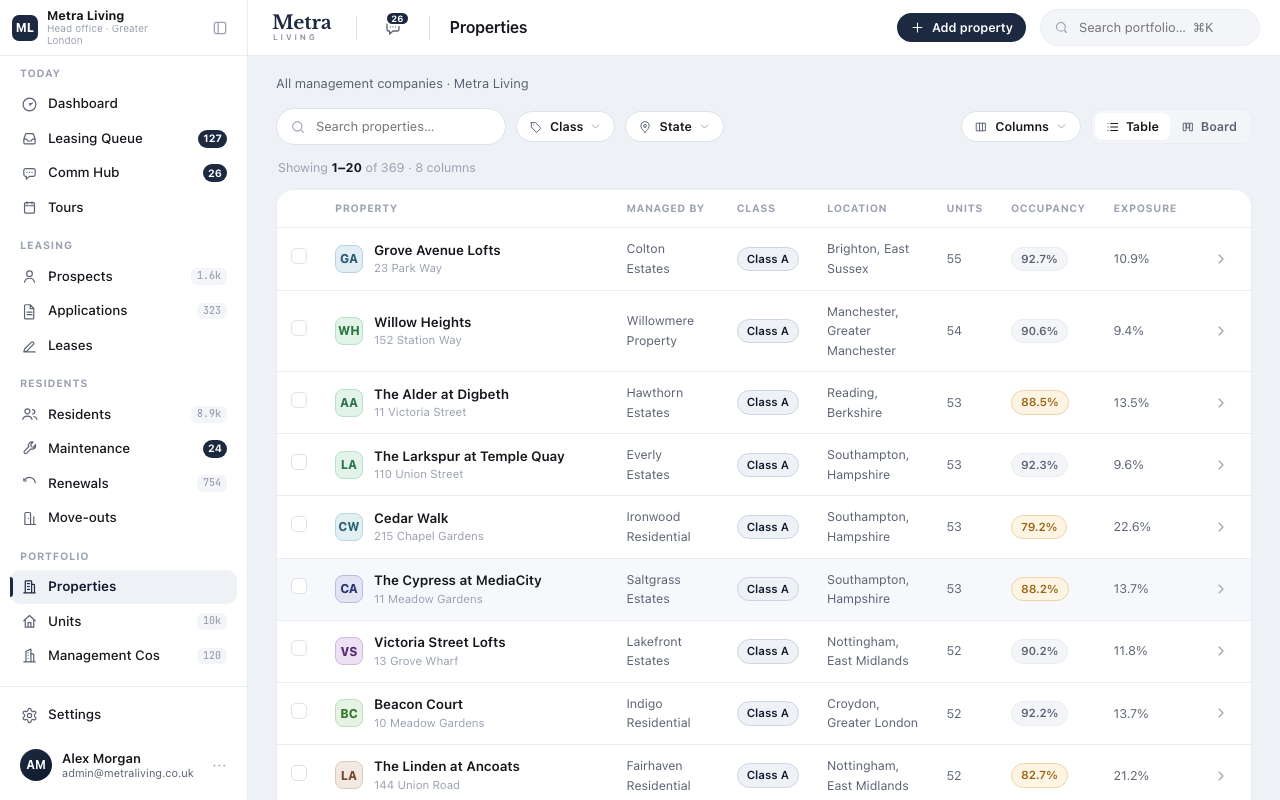Open Grove Avenue Lofts property link
This screenshot has width=1280, height=800.
[x=437, y=251]
